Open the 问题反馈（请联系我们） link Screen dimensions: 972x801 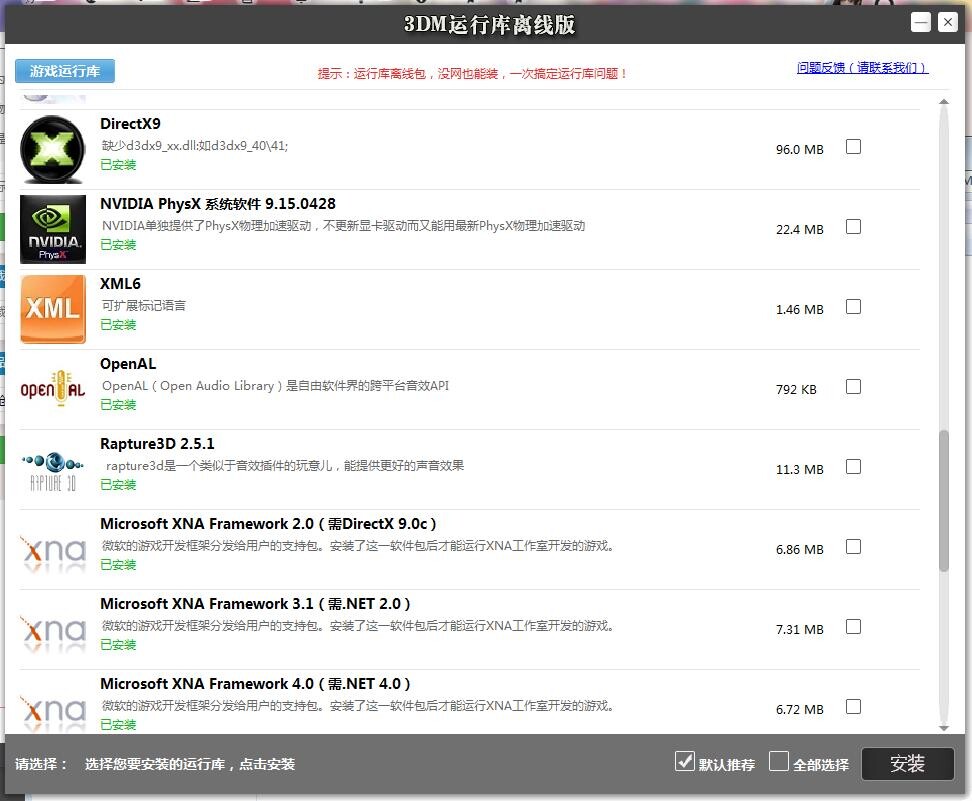click(x=862, y=68)
